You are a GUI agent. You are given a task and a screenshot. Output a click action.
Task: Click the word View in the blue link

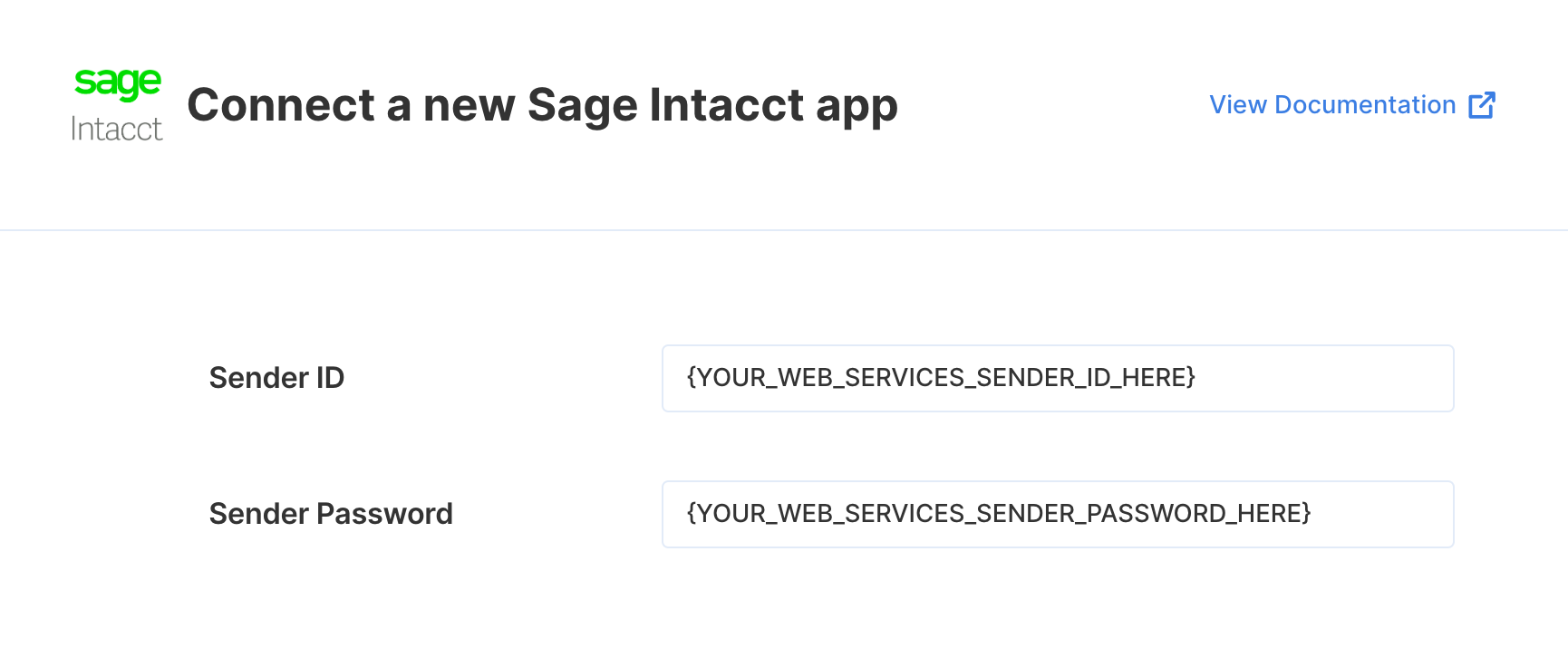click(1238, 105)
